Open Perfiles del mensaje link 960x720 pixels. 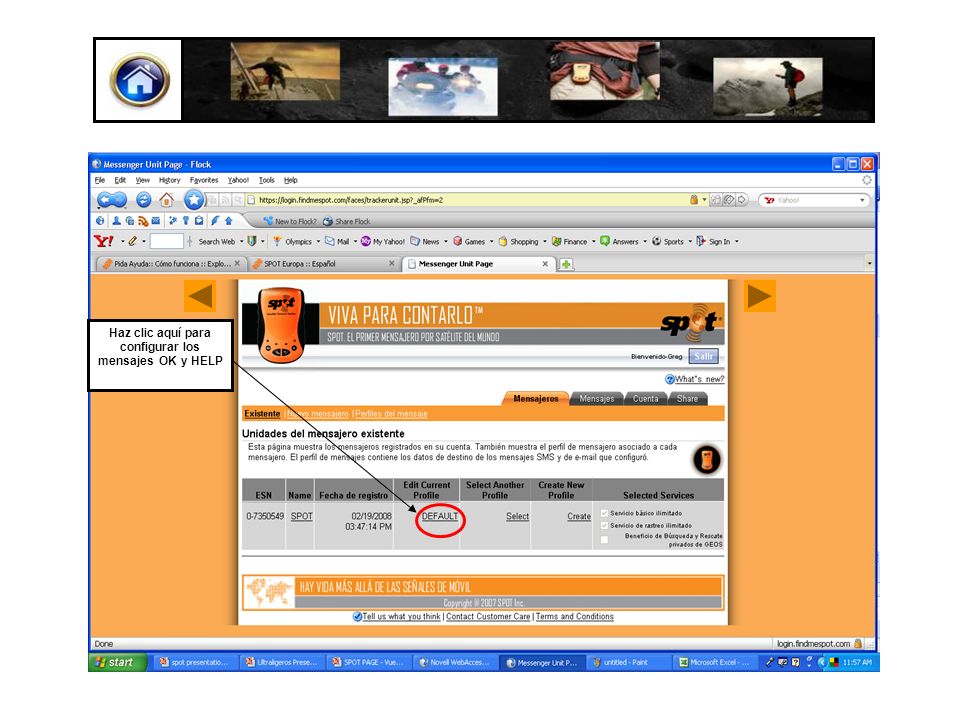tap(391, 414)
